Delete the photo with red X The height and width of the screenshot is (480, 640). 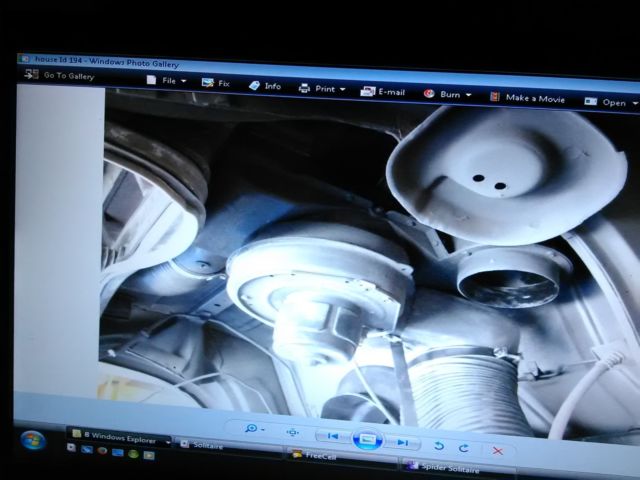[x=498, y=451]
